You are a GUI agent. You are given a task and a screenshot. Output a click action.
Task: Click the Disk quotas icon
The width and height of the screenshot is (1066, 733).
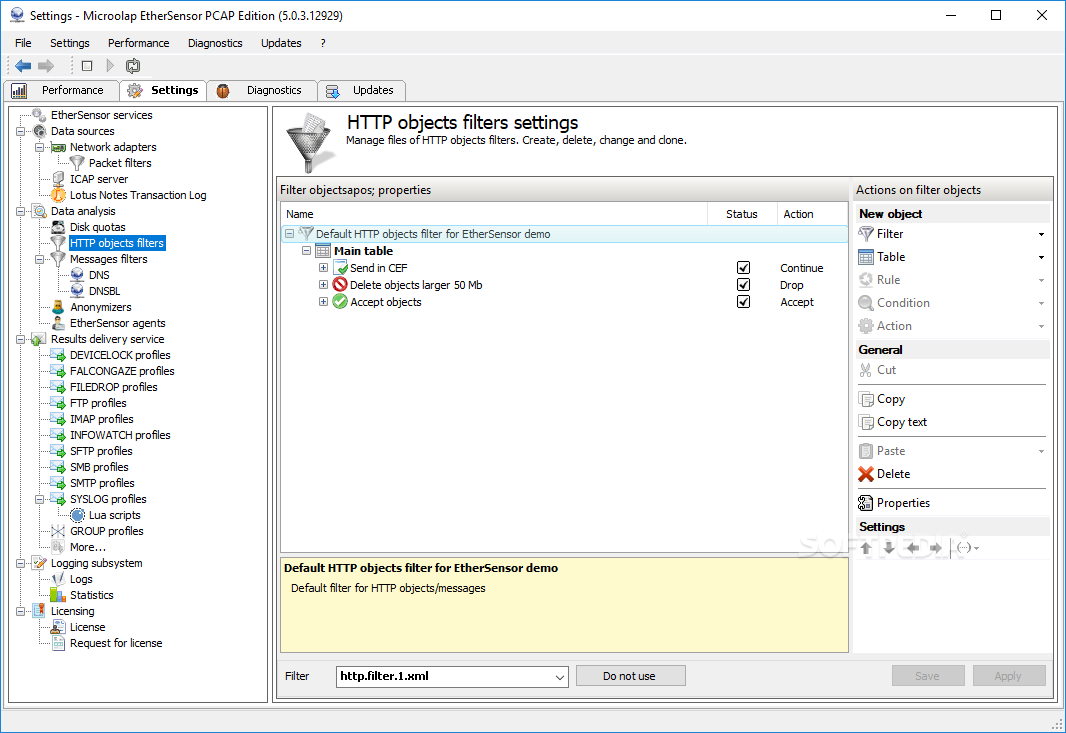click(58, 227)
